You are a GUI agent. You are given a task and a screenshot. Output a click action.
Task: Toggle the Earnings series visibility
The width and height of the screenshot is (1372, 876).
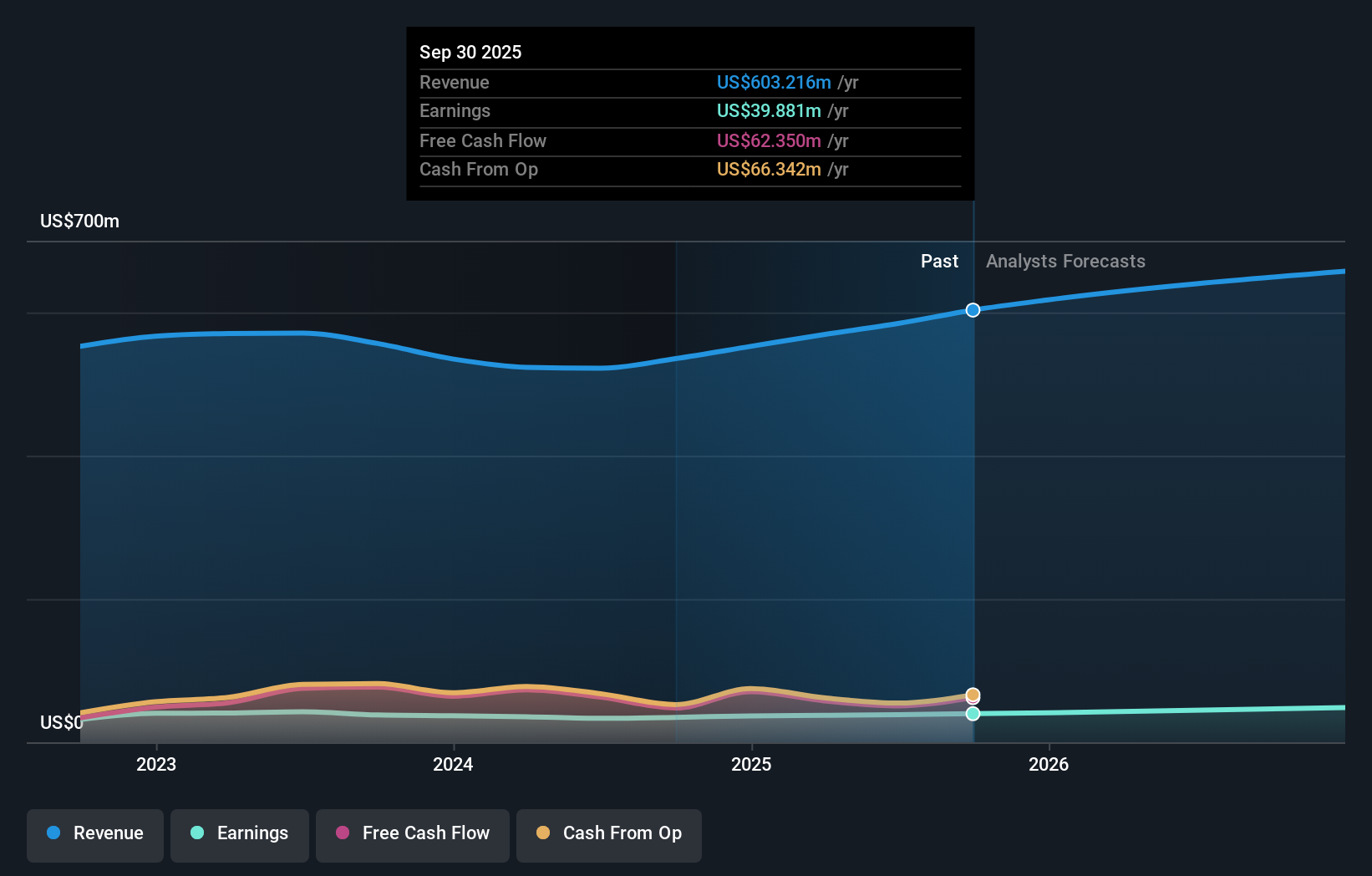coord(239,833)
